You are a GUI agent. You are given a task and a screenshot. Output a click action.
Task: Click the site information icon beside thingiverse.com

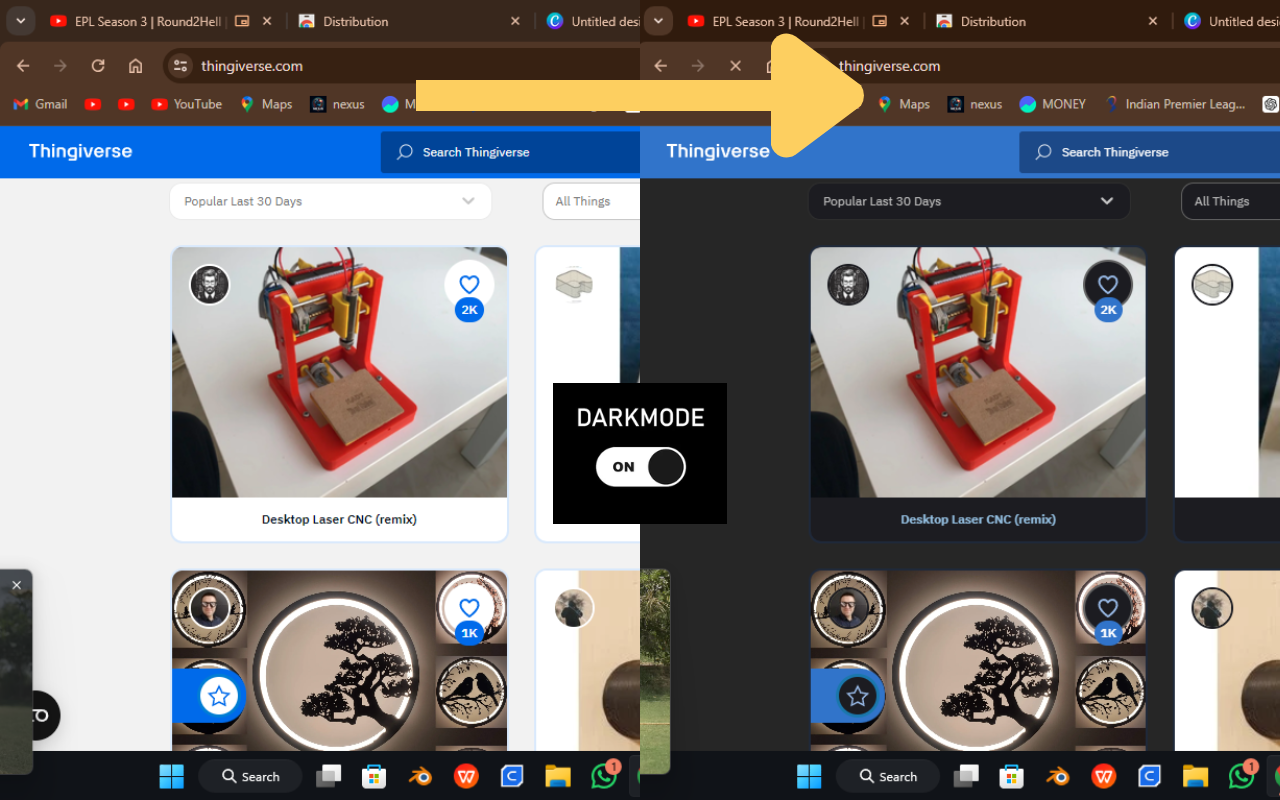point(179,66)
